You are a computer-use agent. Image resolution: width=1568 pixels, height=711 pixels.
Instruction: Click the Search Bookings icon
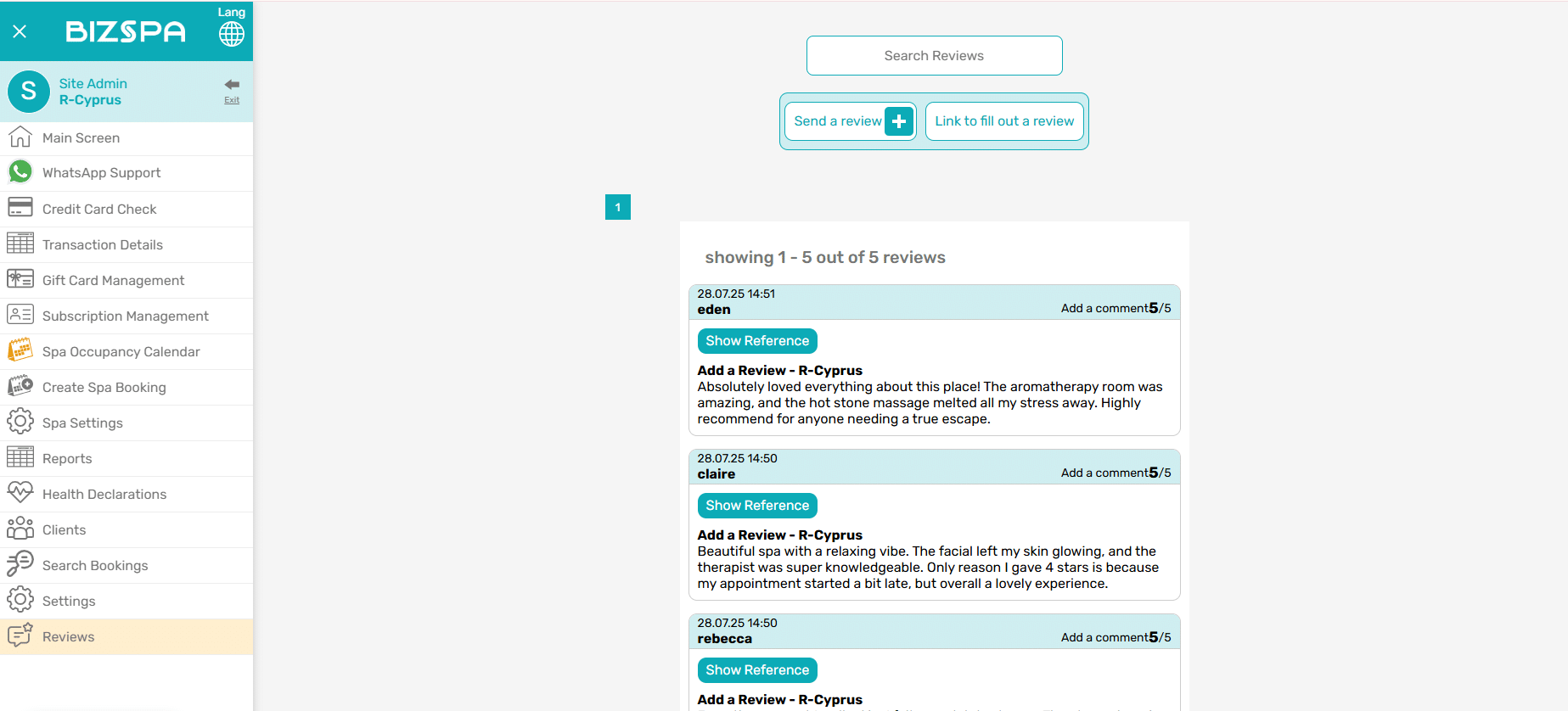click(x=20, y=564)
